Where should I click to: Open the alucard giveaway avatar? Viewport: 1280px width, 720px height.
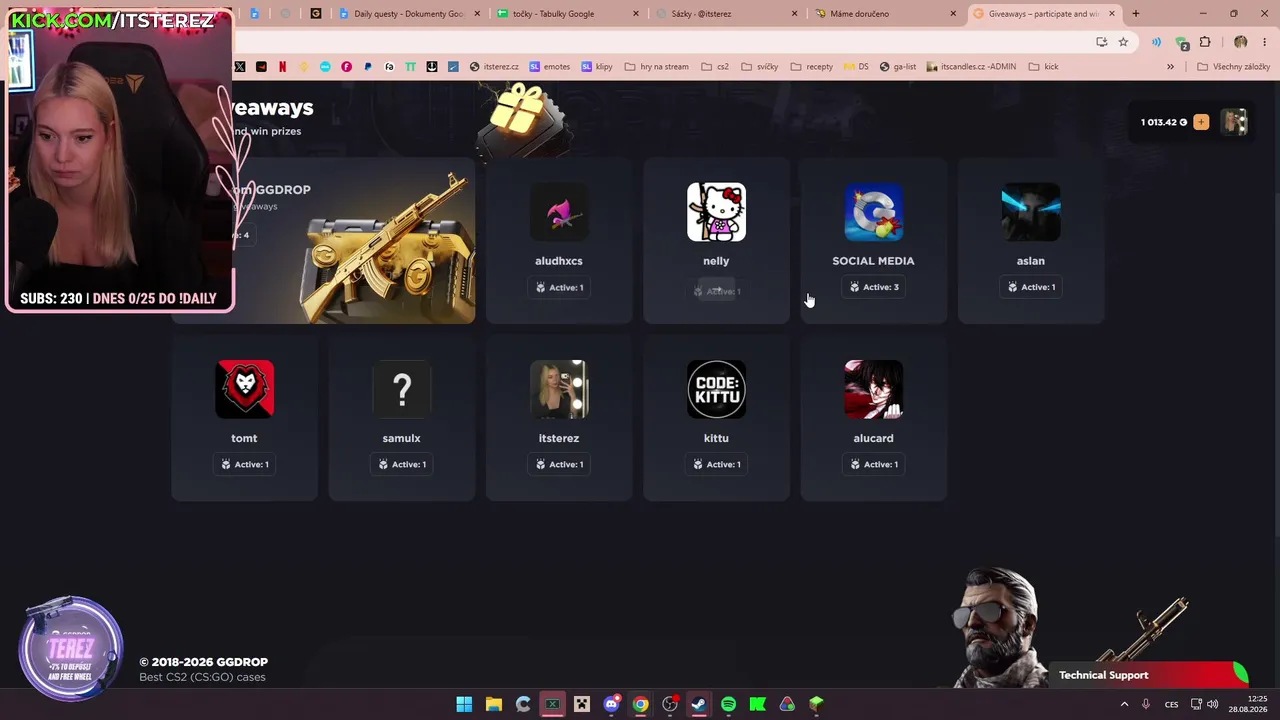873,389
